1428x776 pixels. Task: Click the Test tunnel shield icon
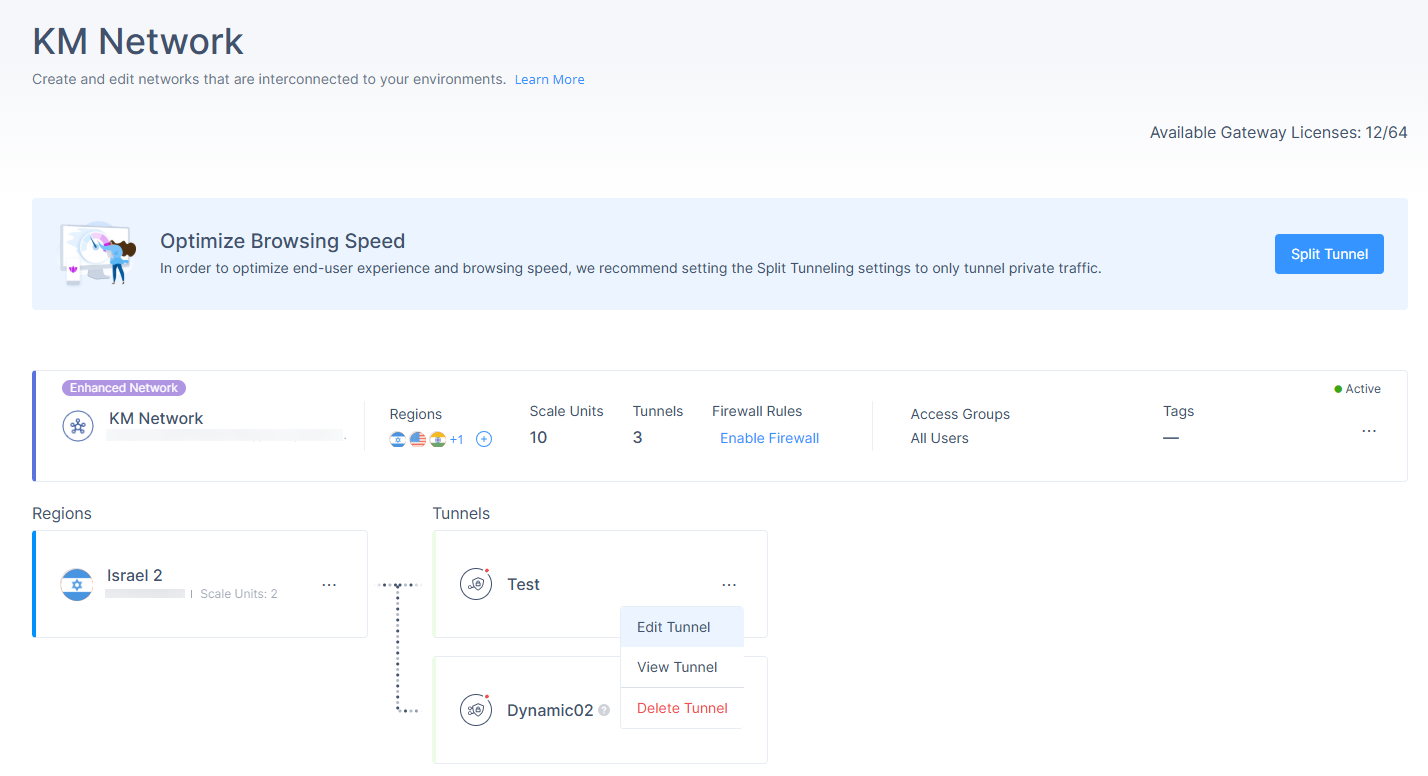(476, 584)
